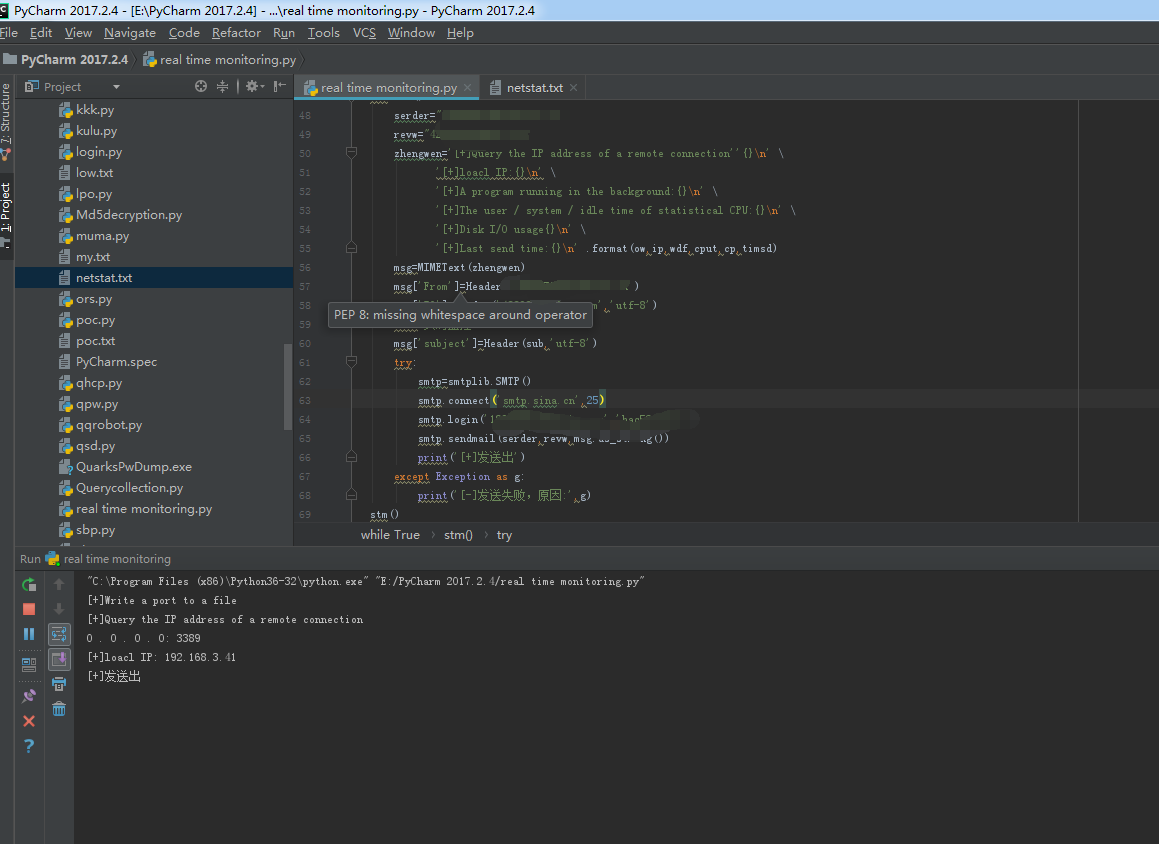Open the Project view dropdown
Viewport: 1159px width, 844px height.
point(116,87)
